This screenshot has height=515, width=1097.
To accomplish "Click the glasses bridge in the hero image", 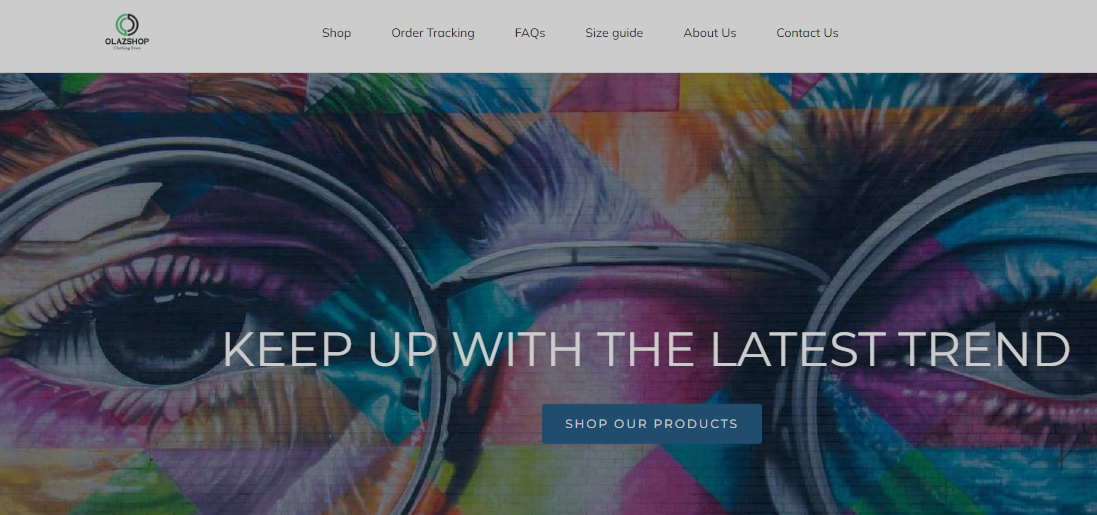I will [630, 259].
